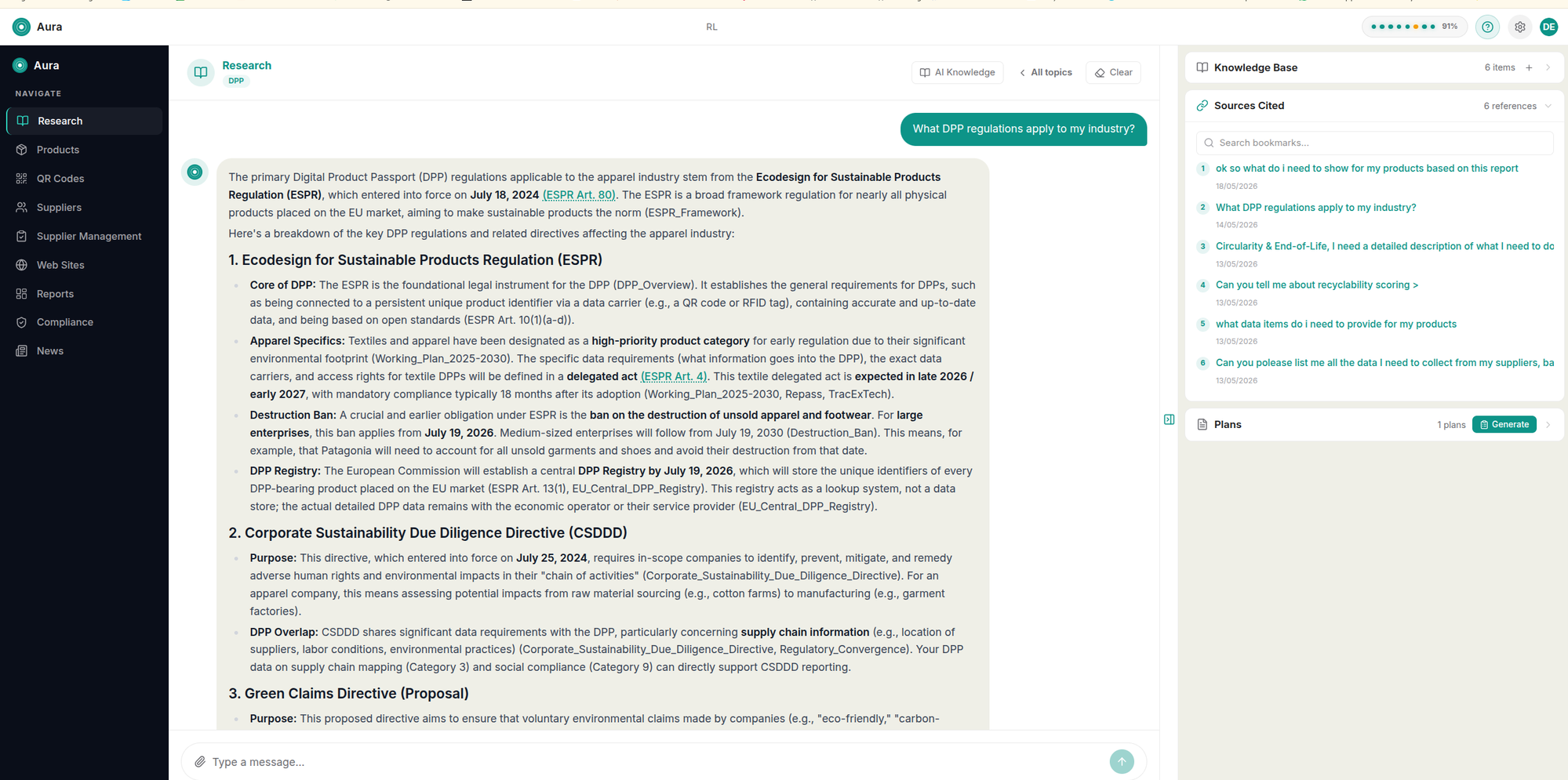
Task: Open settings gear icon
Action: coord(1520,27)
